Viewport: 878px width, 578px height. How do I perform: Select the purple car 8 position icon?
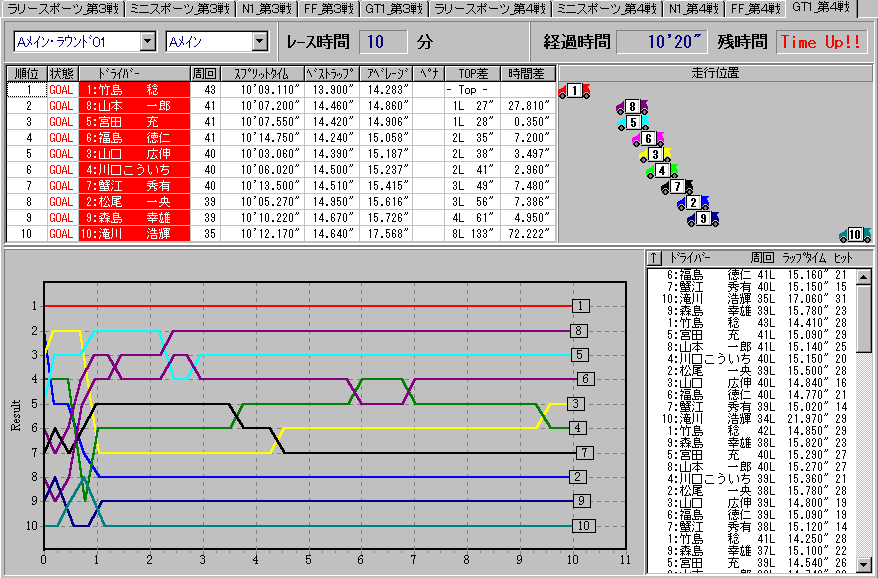(x=631, y=107)
